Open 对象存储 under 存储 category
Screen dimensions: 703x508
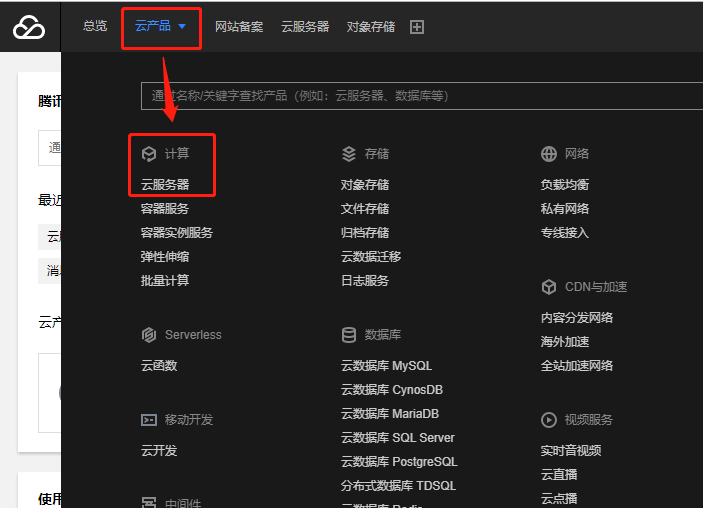click(x=365, y=185)
